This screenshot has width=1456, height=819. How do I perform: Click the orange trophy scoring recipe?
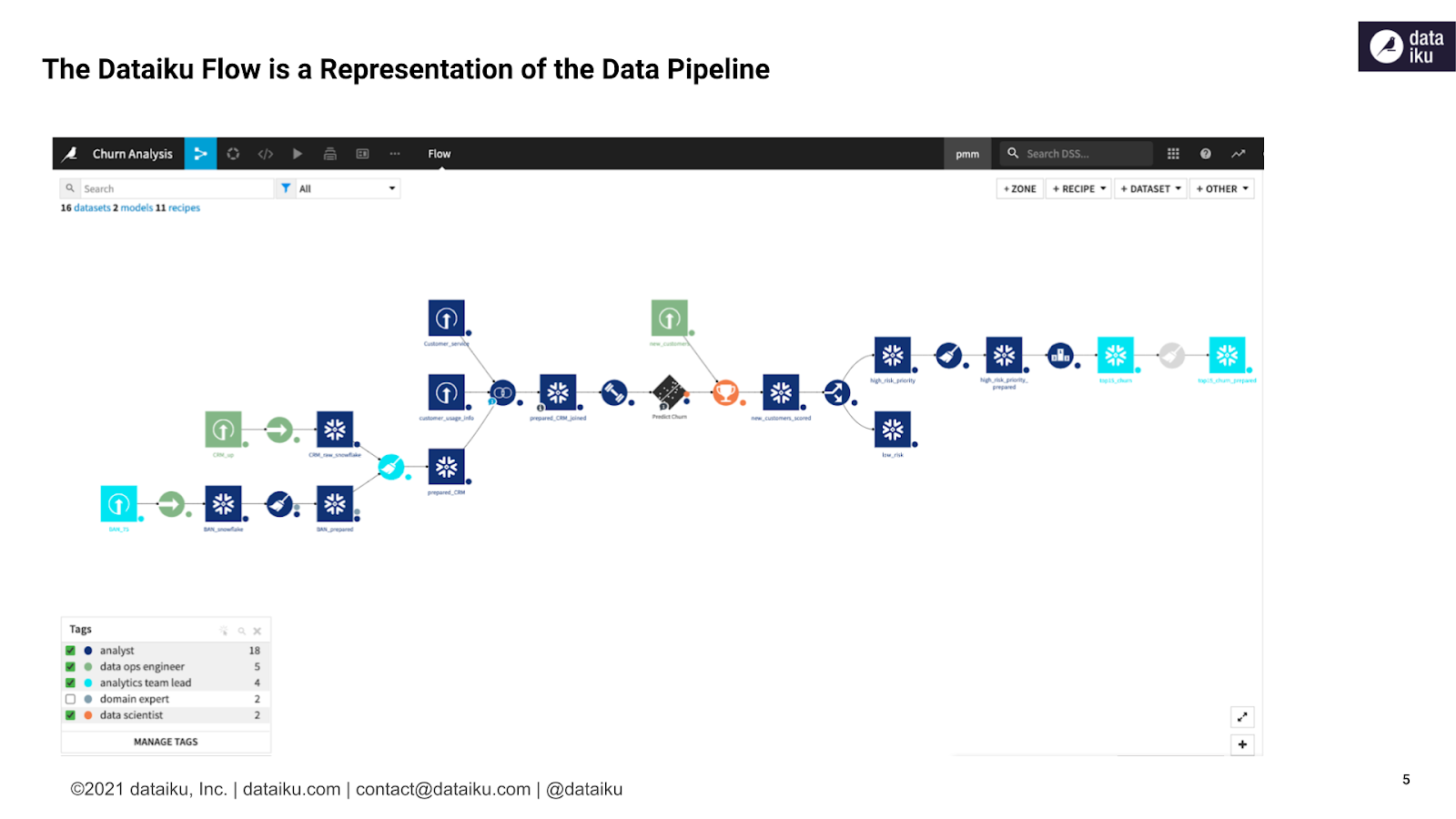click(x=725, y=393)
